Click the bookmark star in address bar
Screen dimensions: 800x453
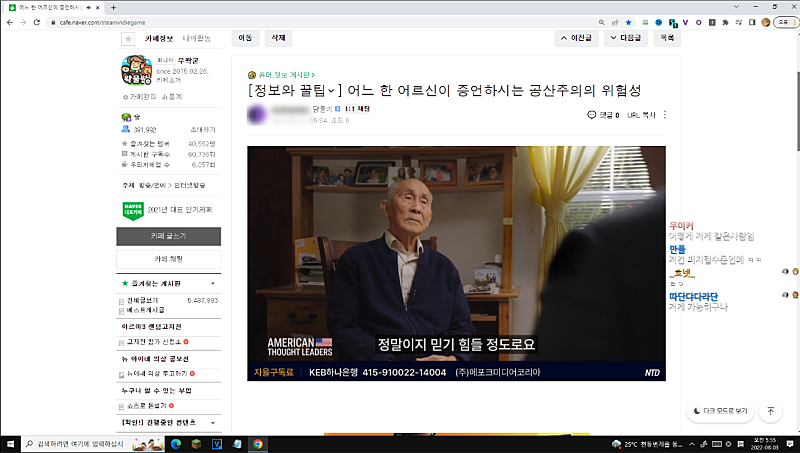628,21
